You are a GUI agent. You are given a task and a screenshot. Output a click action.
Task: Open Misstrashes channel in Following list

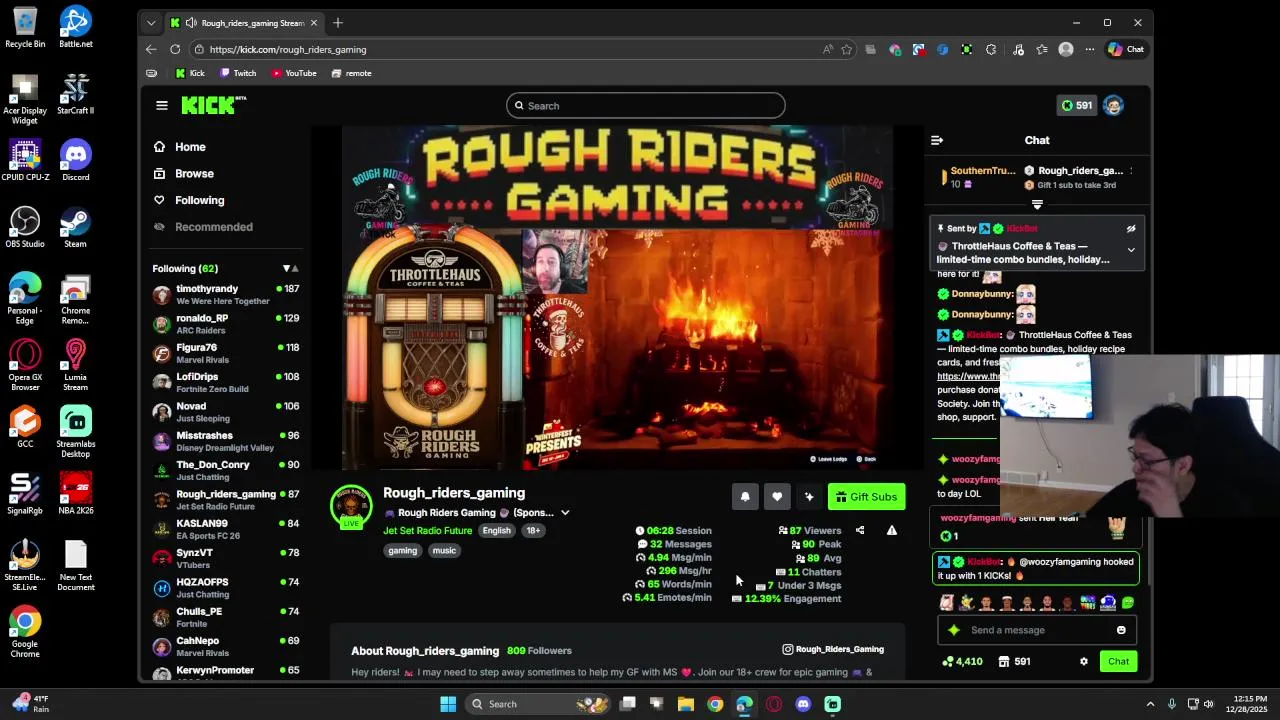(x=226, y=441)
